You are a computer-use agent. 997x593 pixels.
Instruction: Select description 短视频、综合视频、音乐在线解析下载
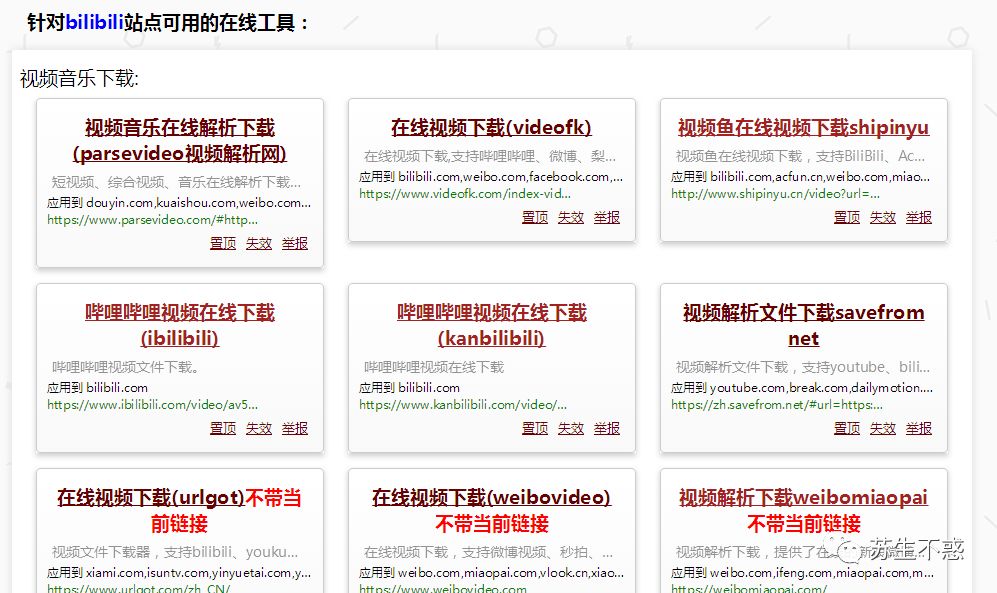[177, 182]
